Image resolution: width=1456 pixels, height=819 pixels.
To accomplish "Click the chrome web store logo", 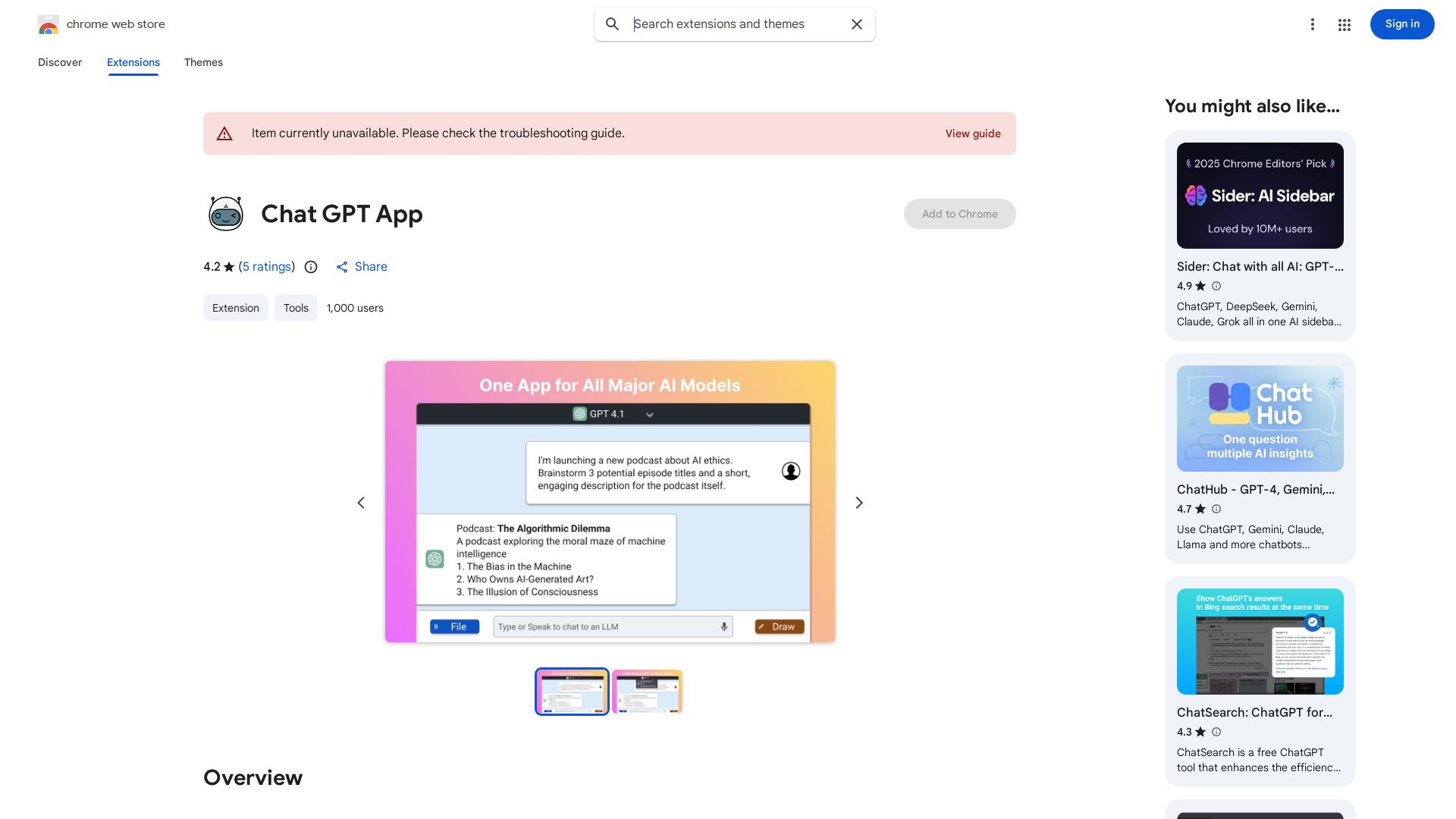I will 101,24.
